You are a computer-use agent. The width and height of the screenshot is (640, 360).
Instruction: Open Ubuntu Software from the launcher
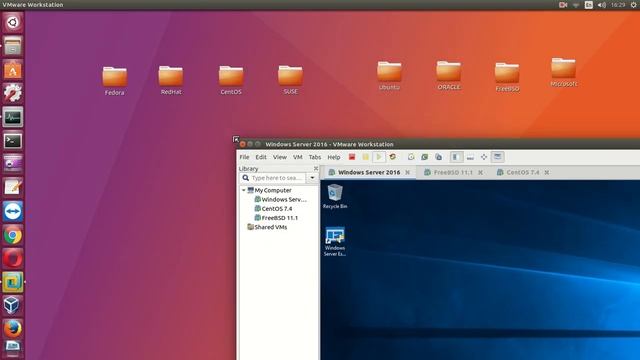point(13,69)
